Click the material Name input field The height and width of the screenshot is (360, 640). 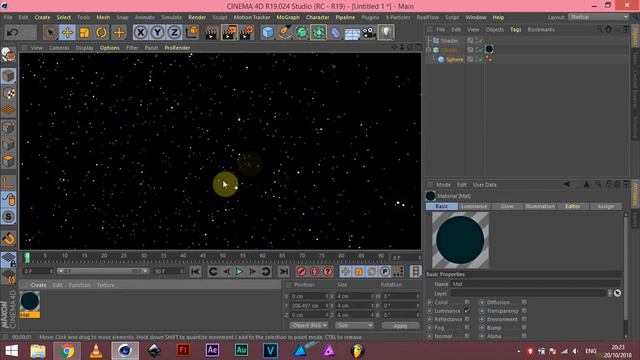click(535, 284)
